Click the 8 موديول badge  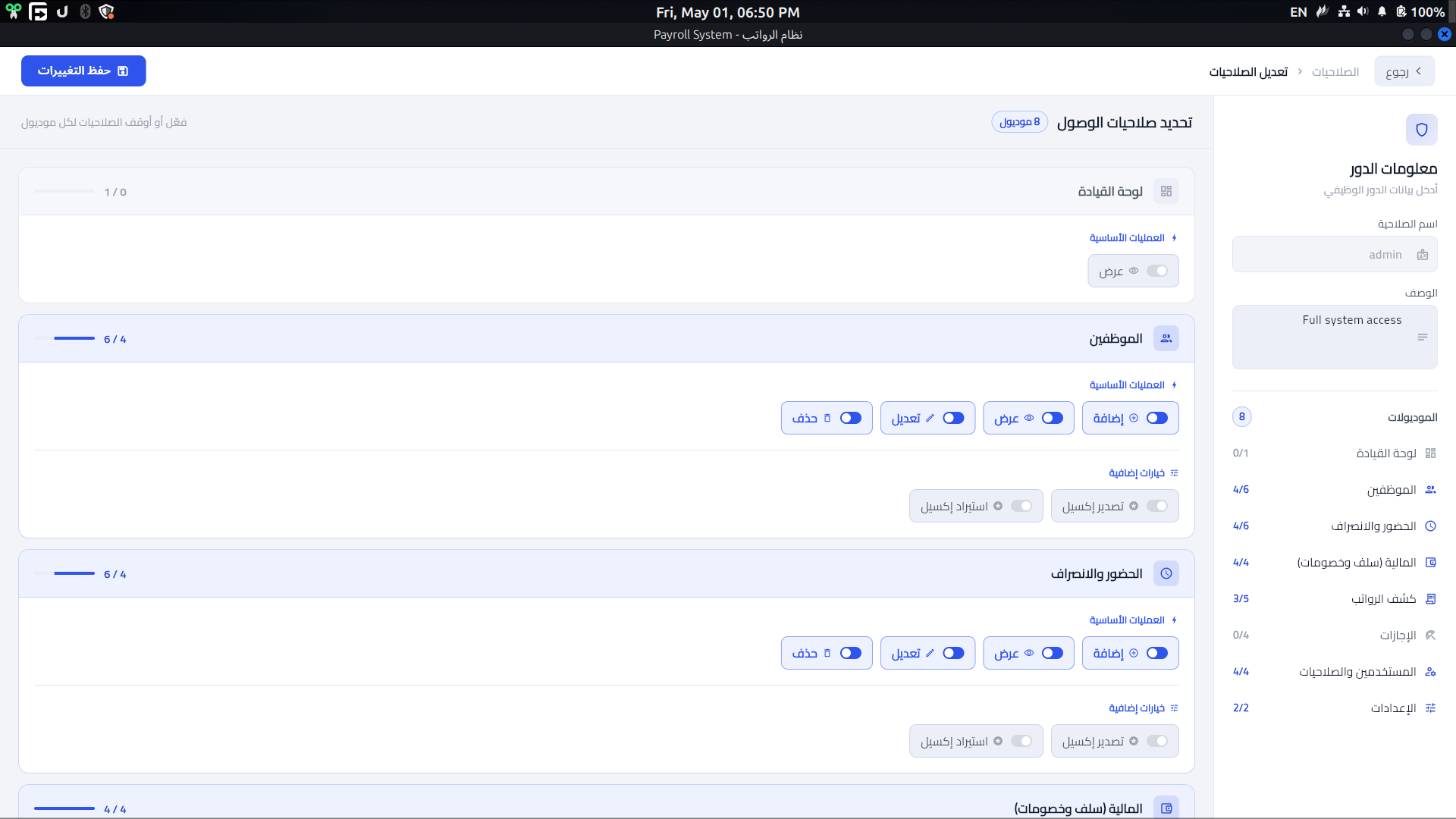click(x=1020, y=122)
